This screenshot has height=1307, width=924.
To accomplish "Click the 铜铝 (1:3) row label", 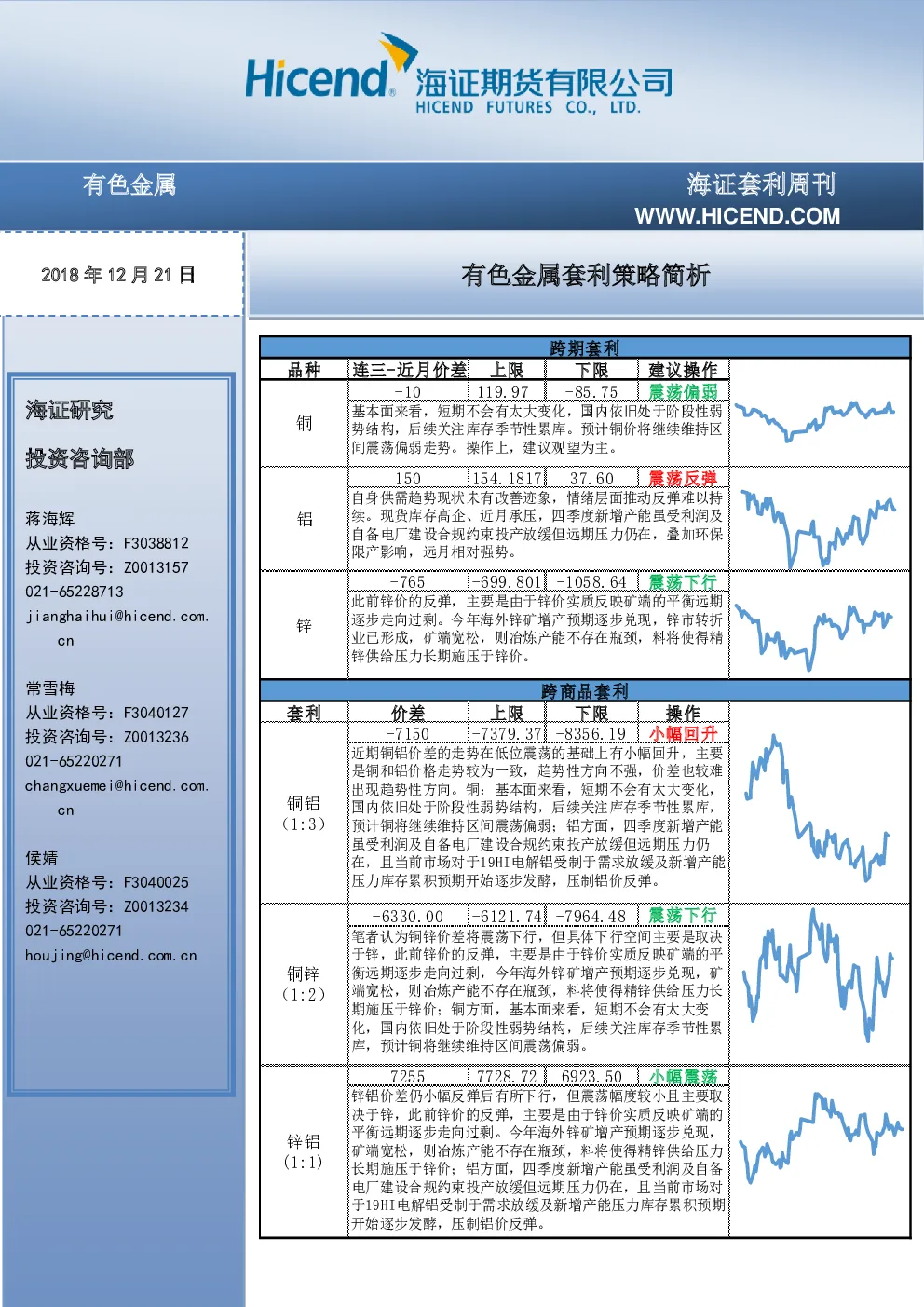I will [304, 813].
